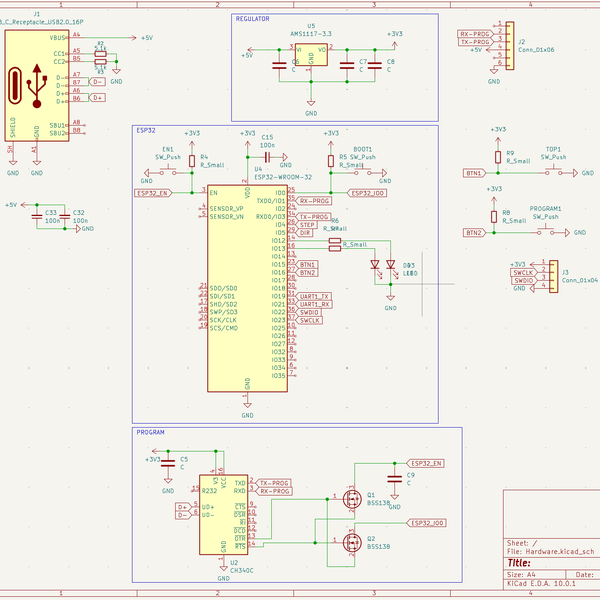
Task: Select the EN1 SW_Push switch symbol
Action: click(x=168, y=172)
